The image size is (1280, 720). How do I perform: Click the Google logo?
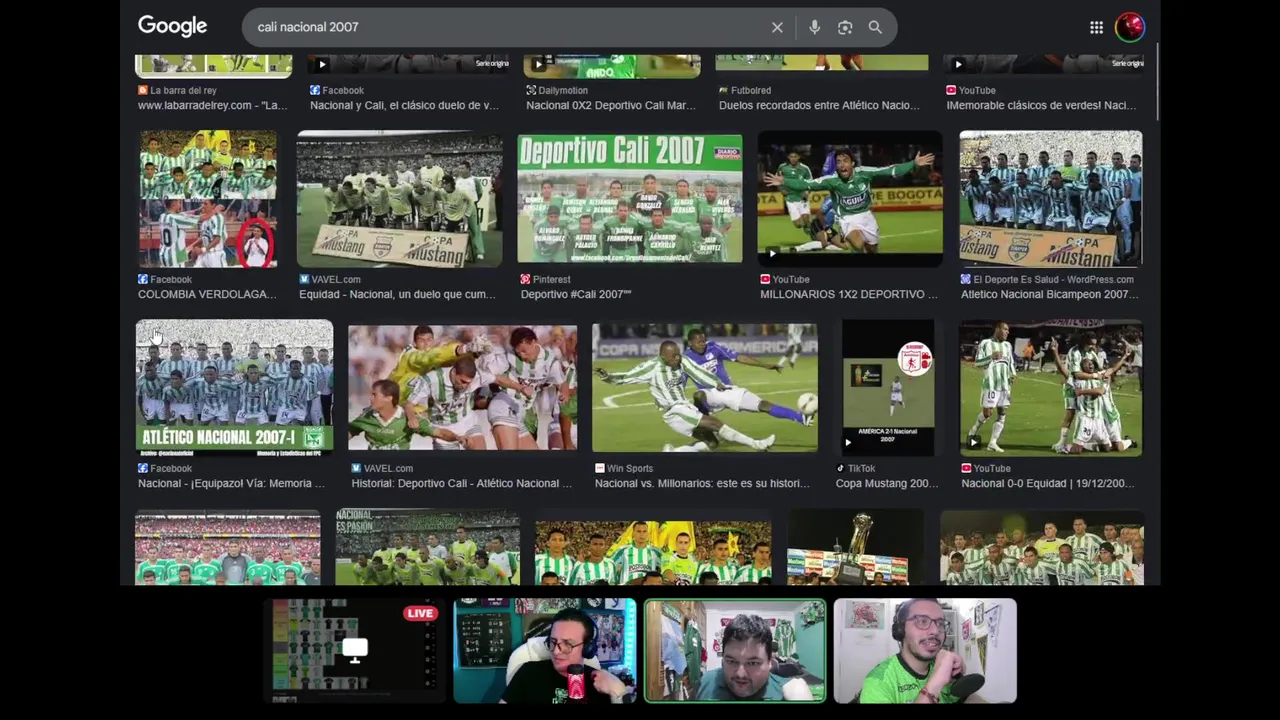click(172, 26)
